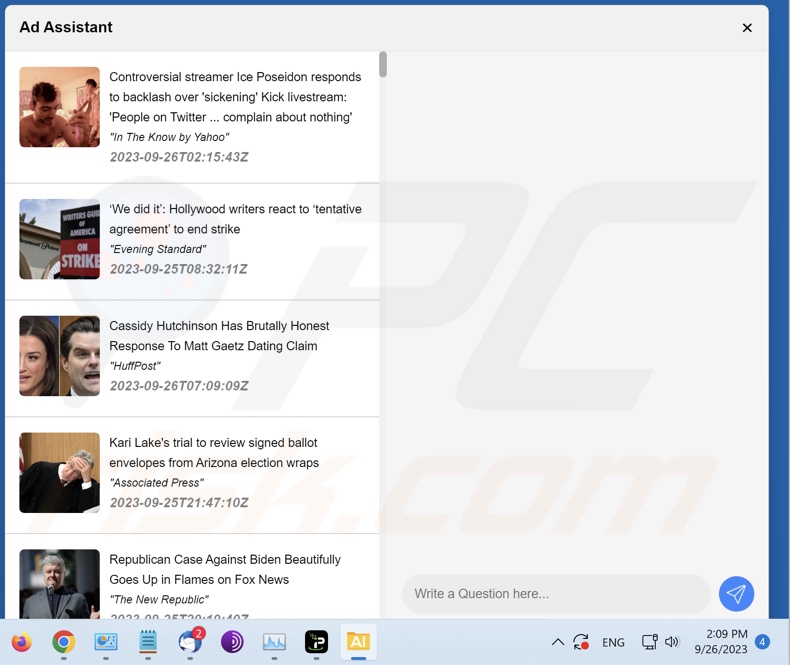The width and height of the screenshot is (790, 665).
Task: Click the Ice Poseidon article thumbnail
Action: tap(59, 107)
